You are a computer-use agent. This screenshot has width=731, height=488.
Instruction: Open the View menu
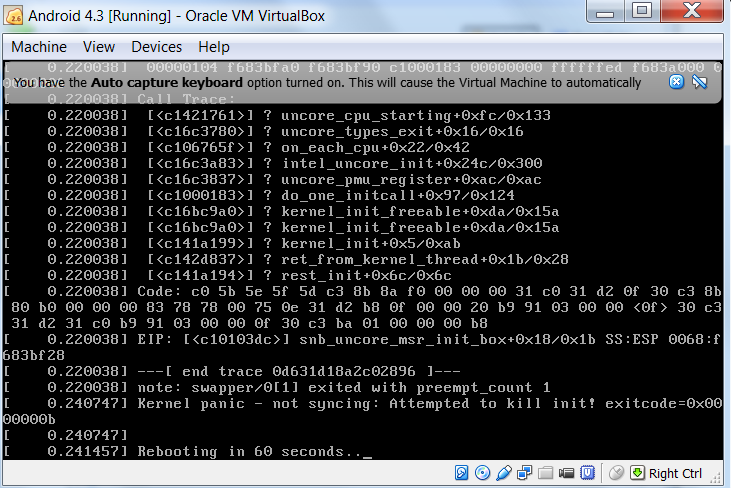[x=99, y=47]
